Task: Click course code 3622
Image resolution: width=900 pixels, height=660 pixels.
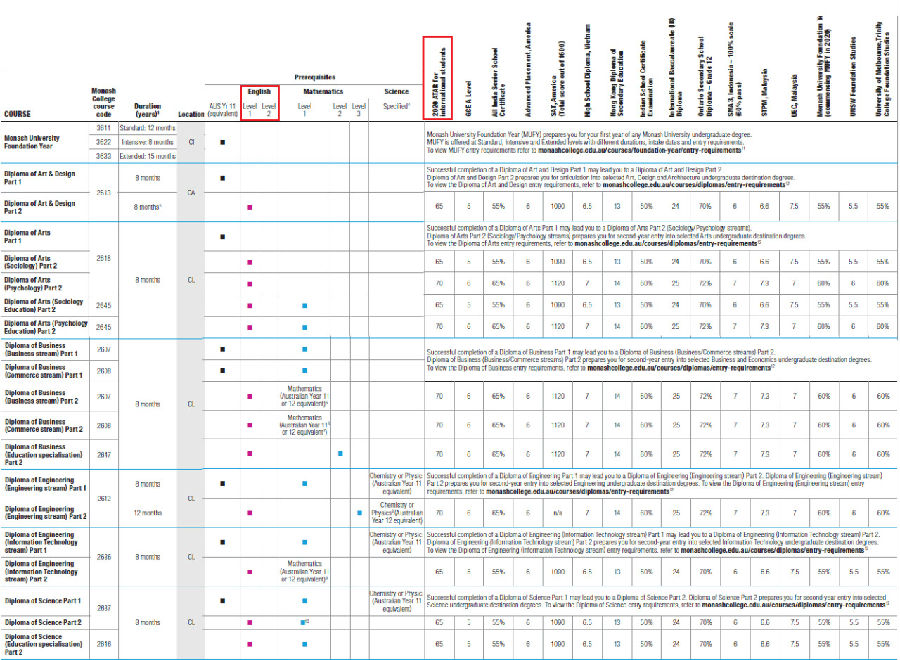Action: [103, 142]
